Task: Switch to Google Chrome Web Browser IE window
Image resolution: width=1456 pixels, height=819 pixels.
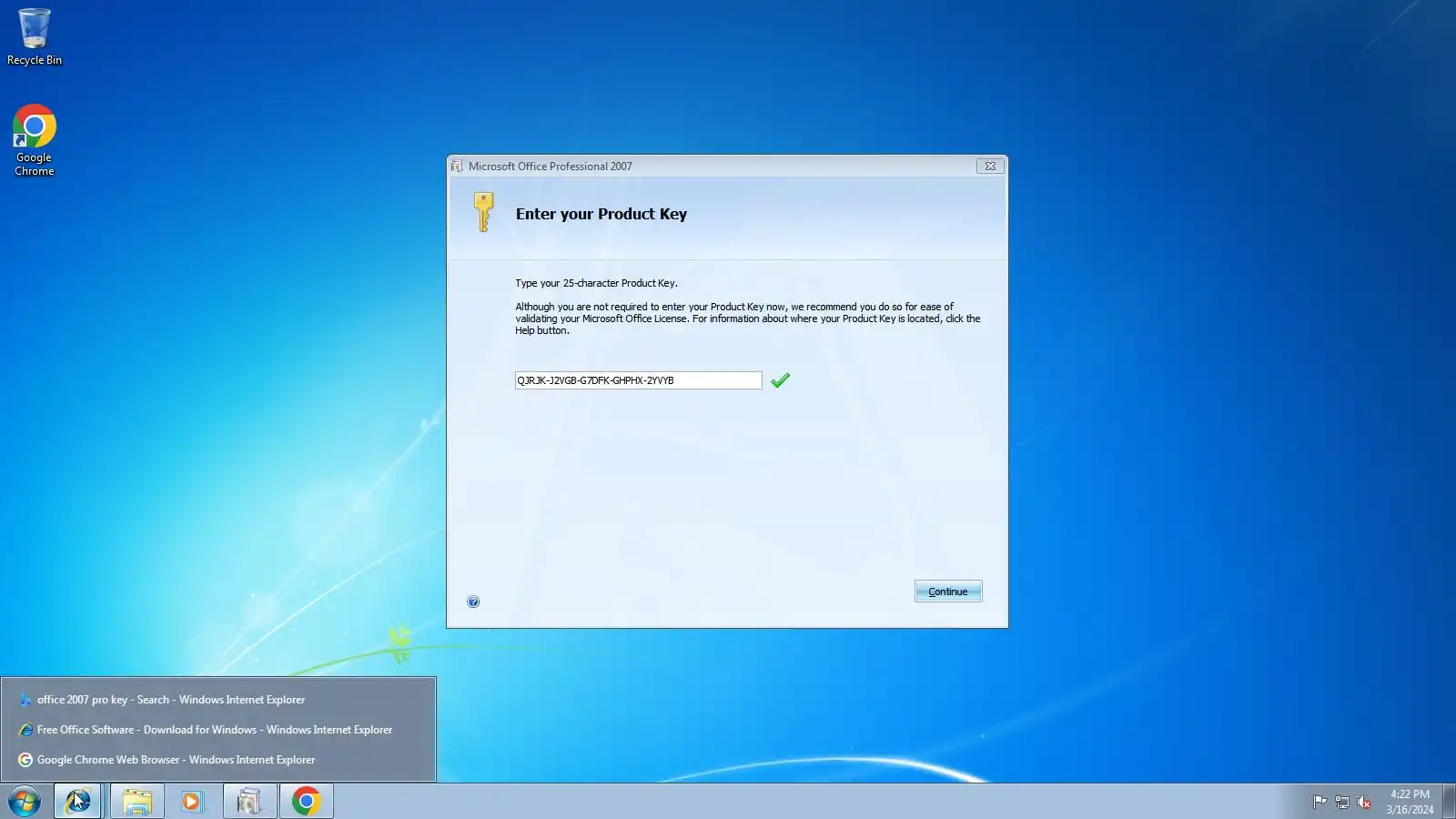Action: click(x=218, y=760)
